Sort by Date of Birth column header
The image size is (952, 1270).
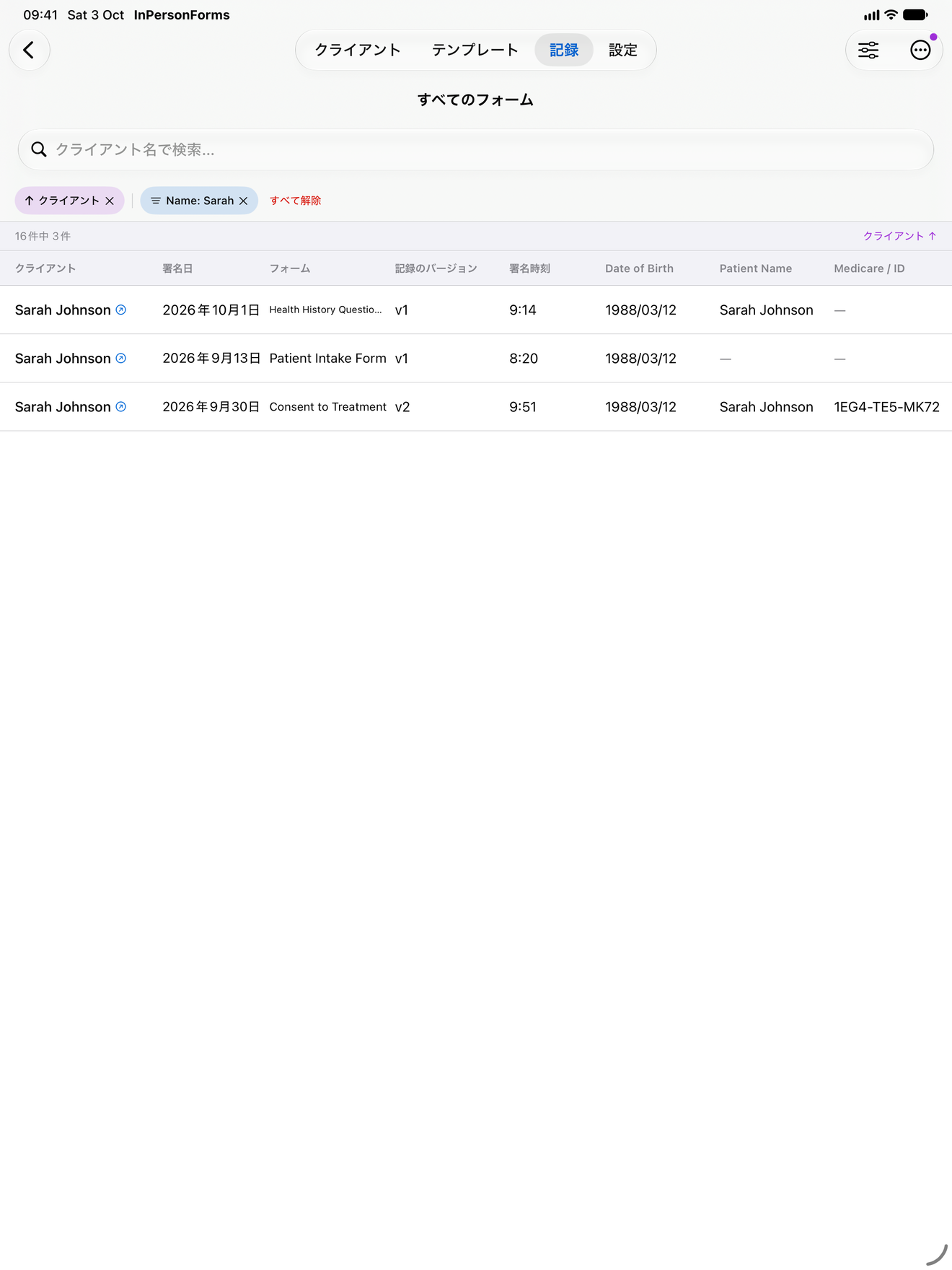639,268
